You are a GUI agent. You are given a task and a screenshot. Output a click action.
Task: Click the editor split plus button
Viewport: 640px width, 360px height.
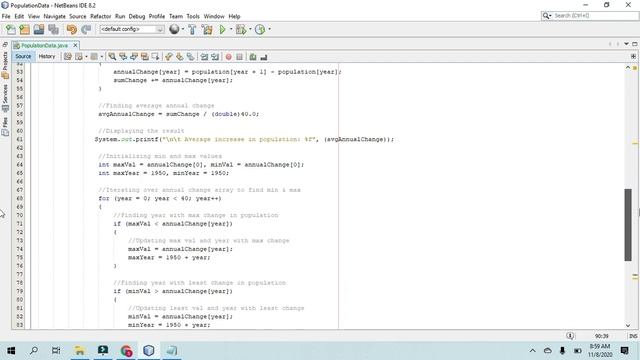[x=633, y=56]
